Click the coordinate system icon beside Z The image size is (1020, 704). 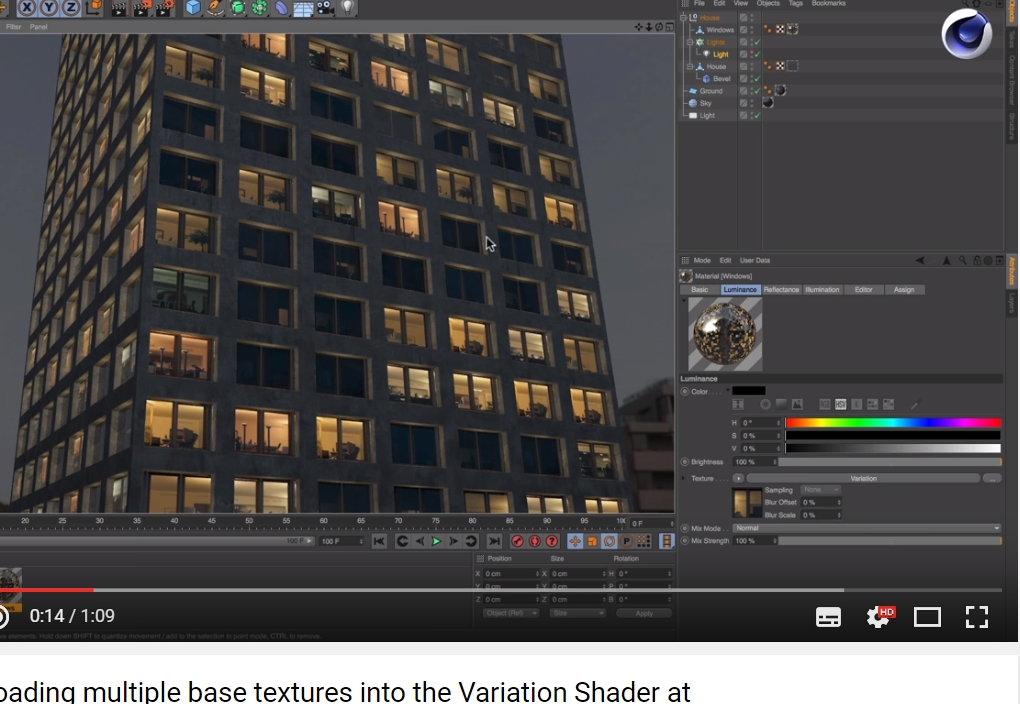(x=94, y=8)
